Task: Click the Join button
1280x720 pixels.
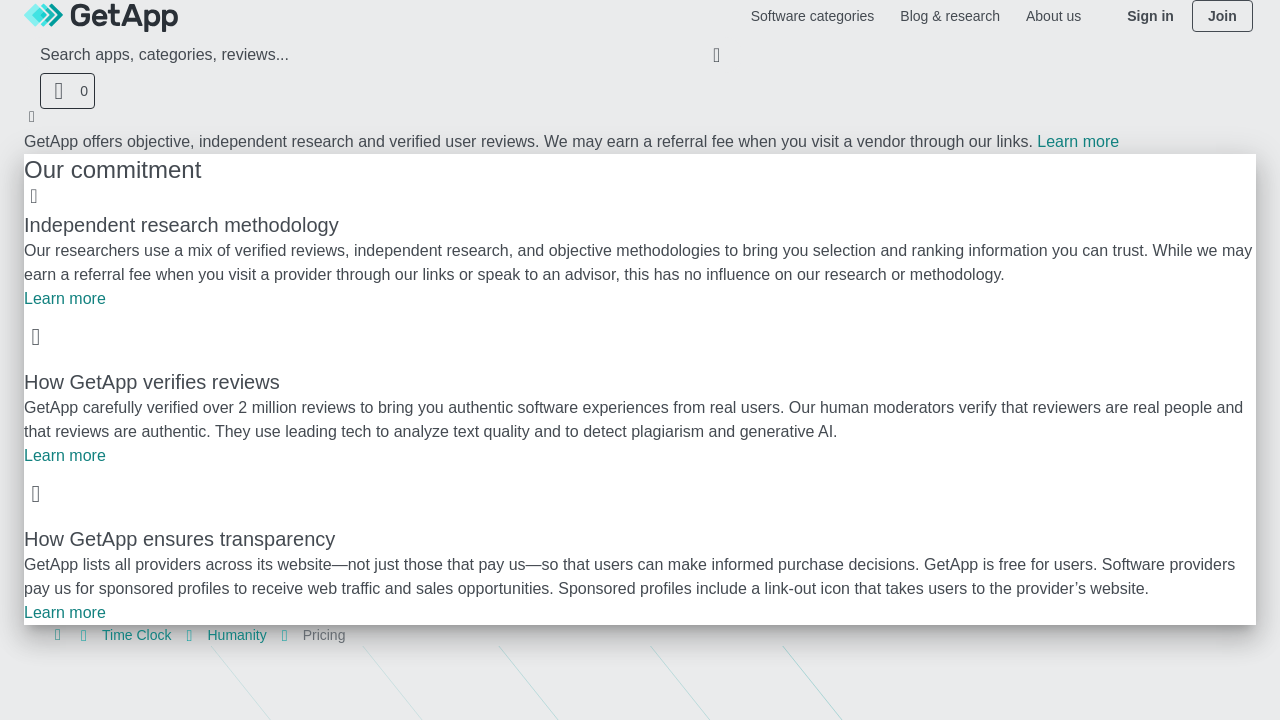Action: (1222, 16)
